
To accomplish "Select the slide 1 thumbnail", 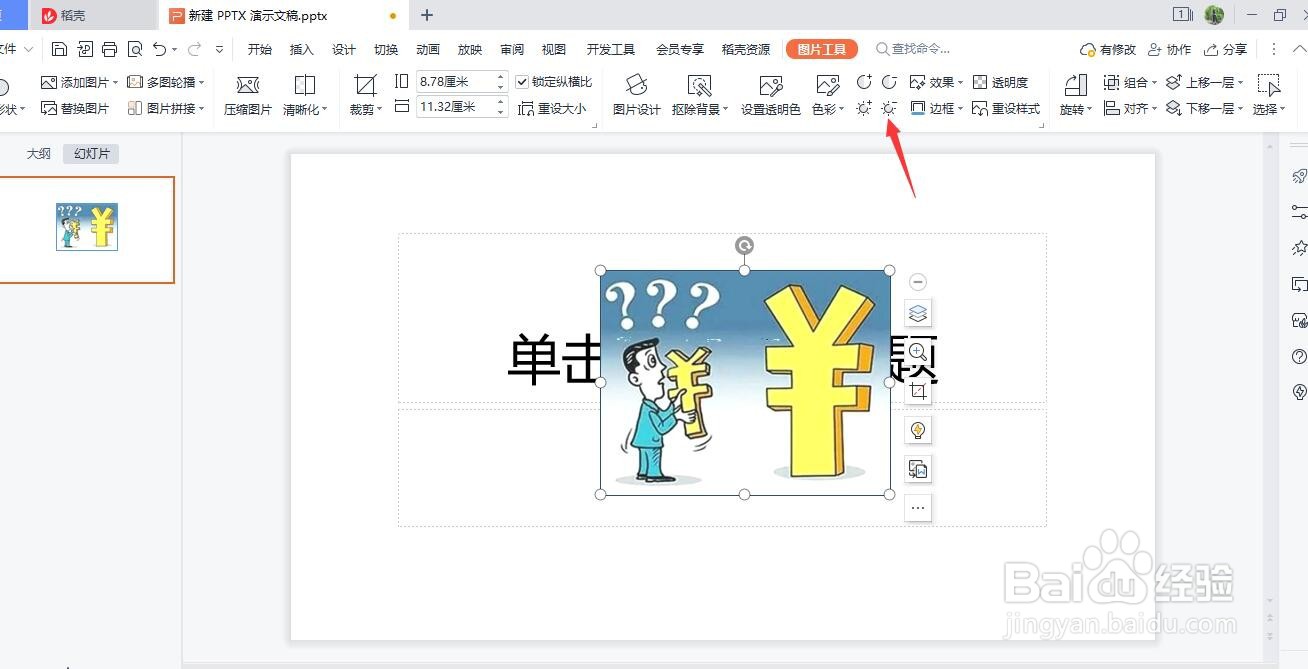I will (87, 229).
